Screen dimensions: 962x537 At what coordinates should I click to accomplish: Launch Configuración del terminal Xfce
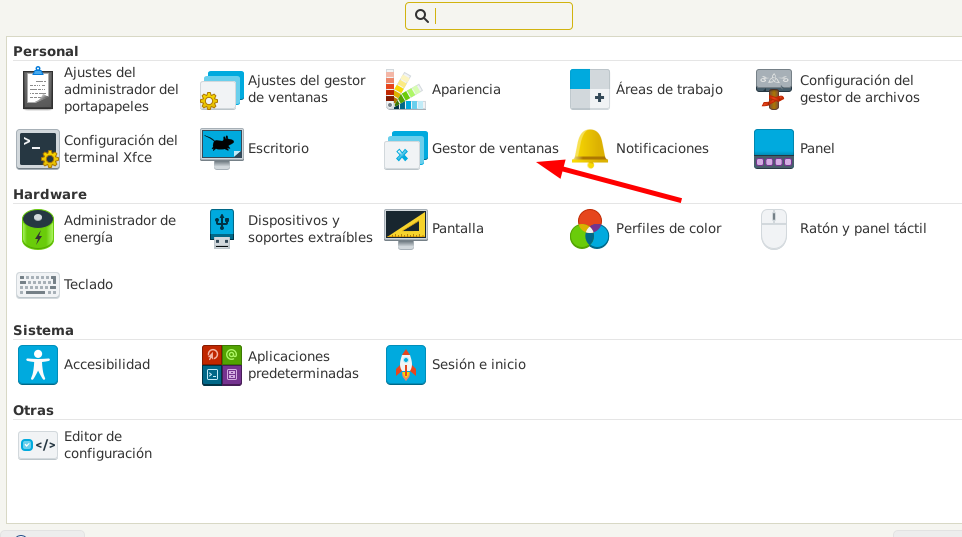point(38,148)
